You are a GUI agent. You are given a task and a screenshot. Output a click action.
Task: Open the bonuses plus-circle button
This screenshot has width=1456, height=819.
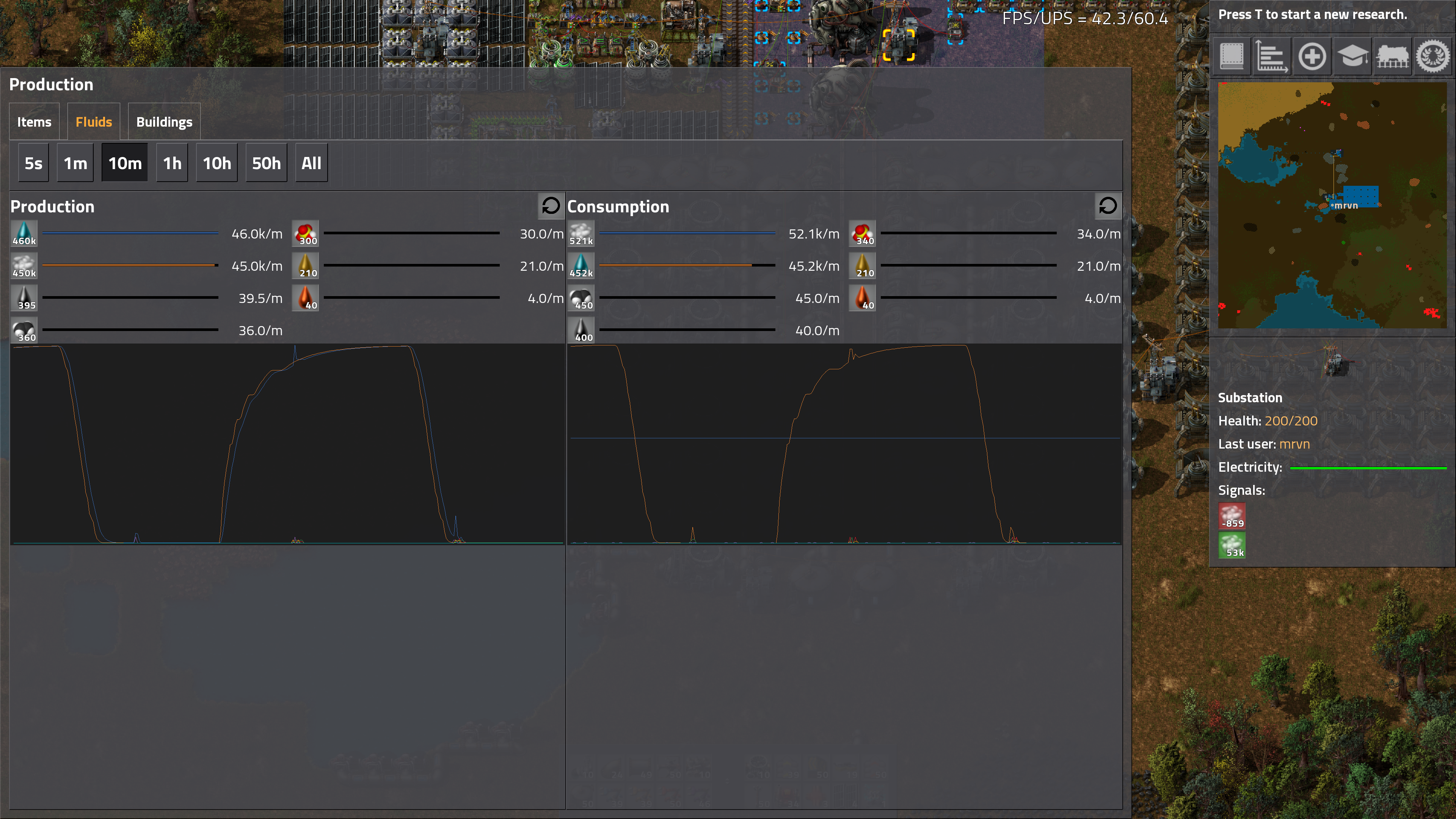click(1312, 56)
